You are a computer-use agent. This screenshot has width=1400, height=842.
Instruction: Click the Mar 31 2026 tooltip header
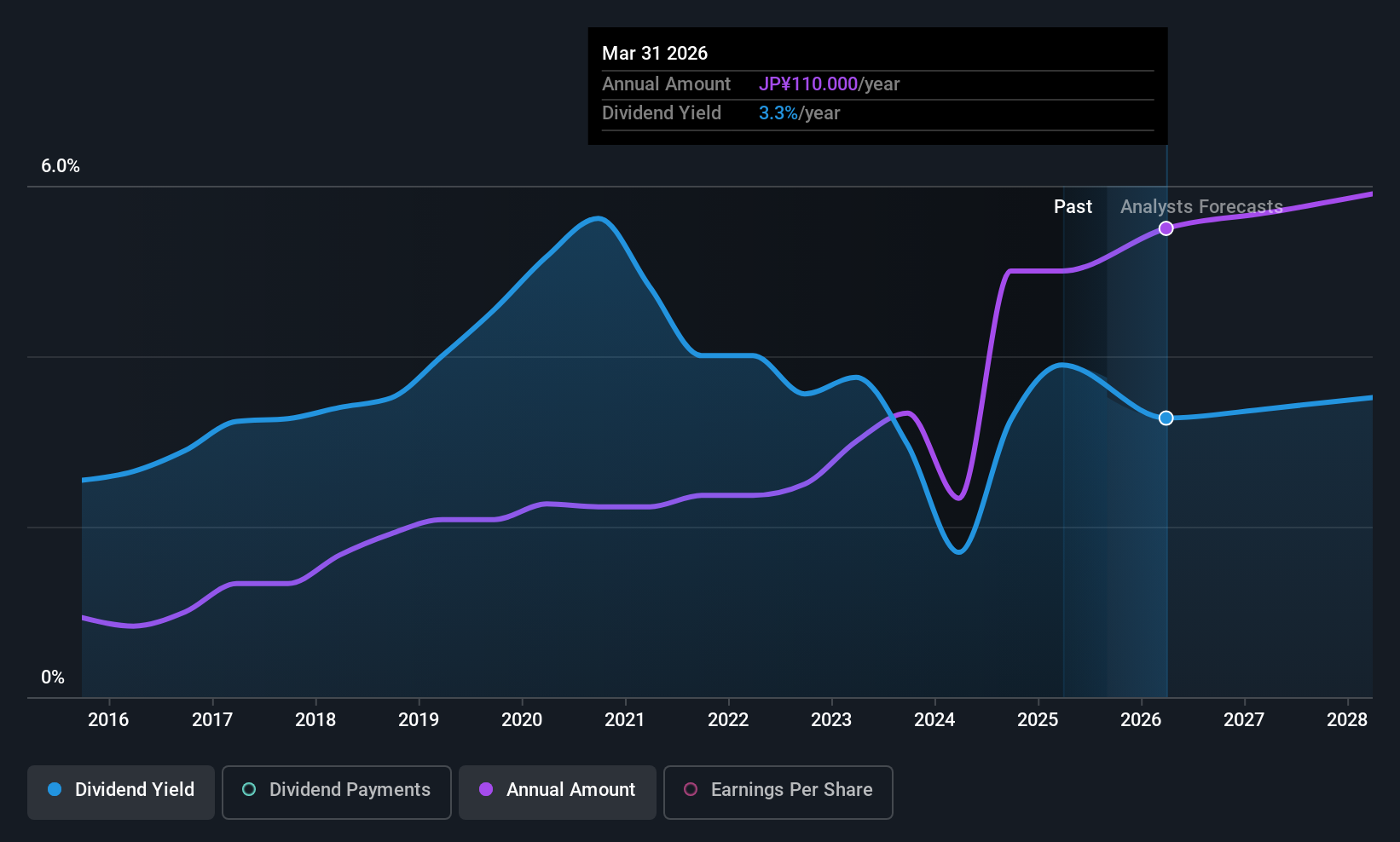[x=655, y=53]
